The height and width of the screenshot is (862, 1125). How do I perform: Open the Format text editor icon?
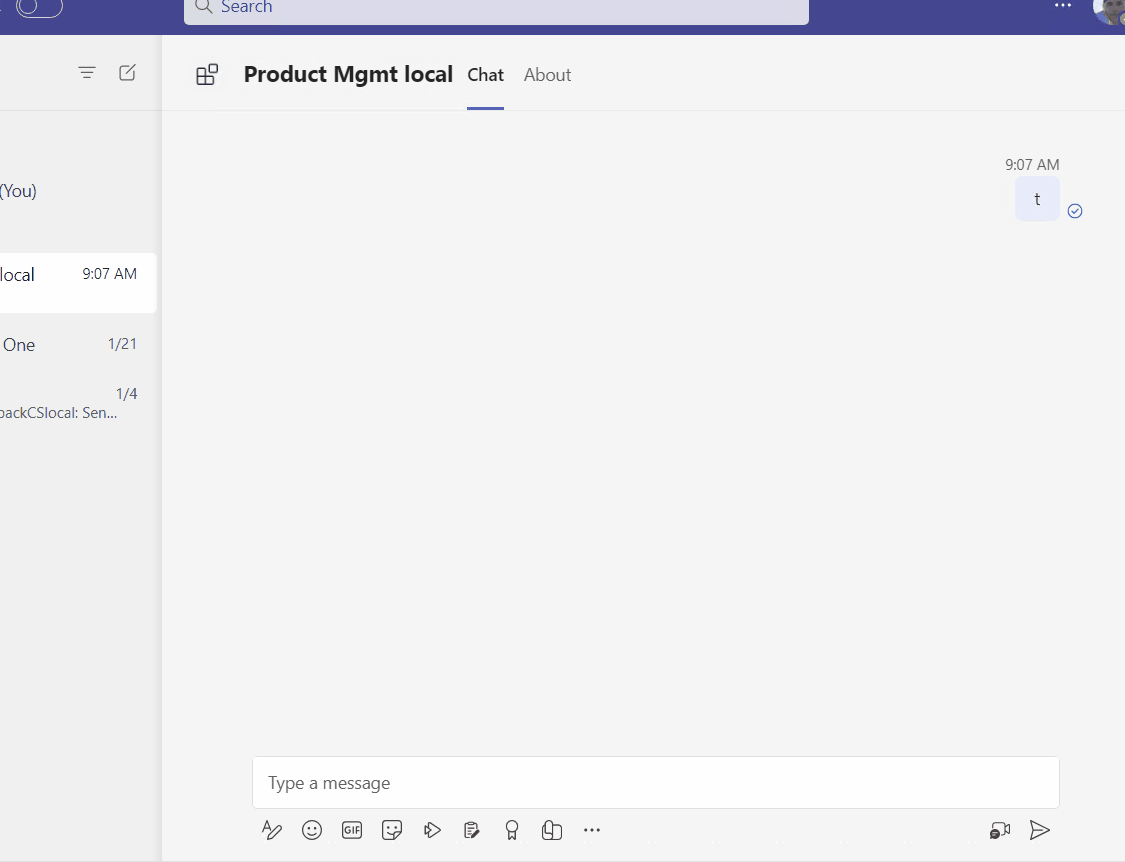coord(272,830)
